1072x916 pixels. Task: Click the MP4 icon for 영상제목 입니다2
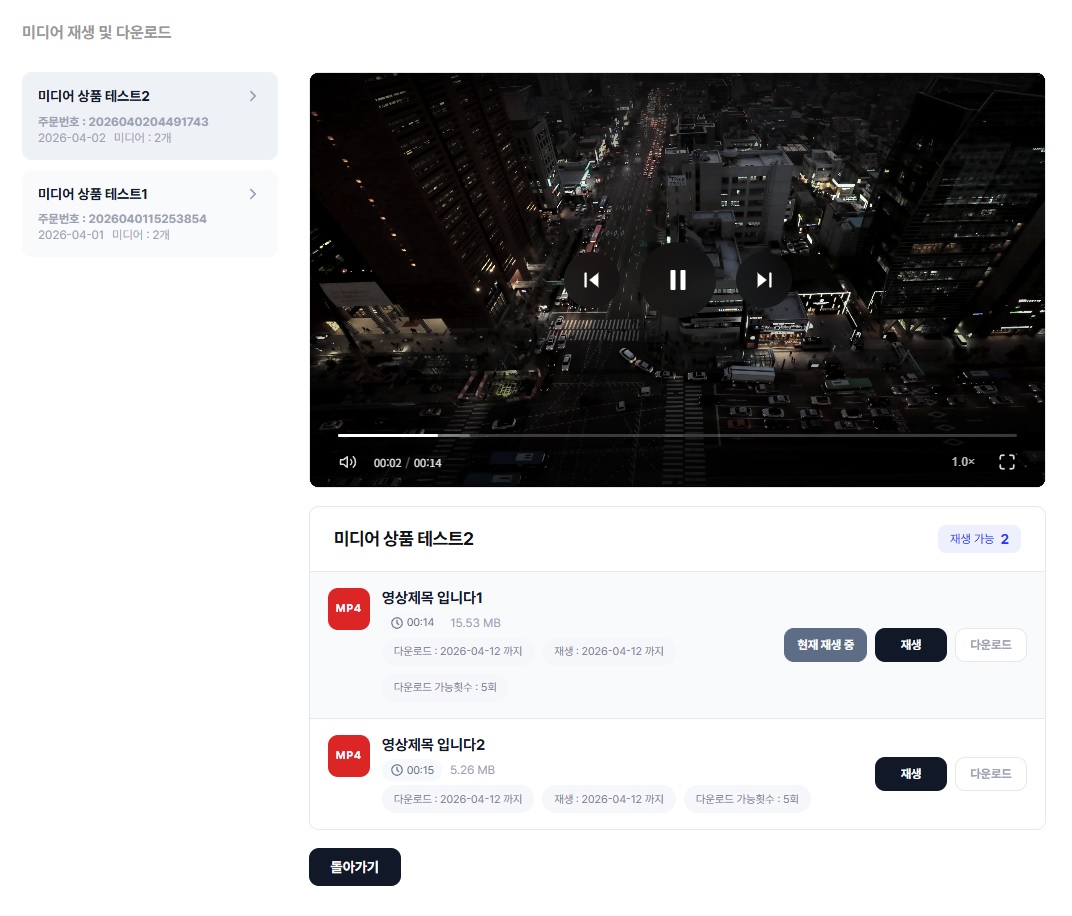[x=348, y=756]
